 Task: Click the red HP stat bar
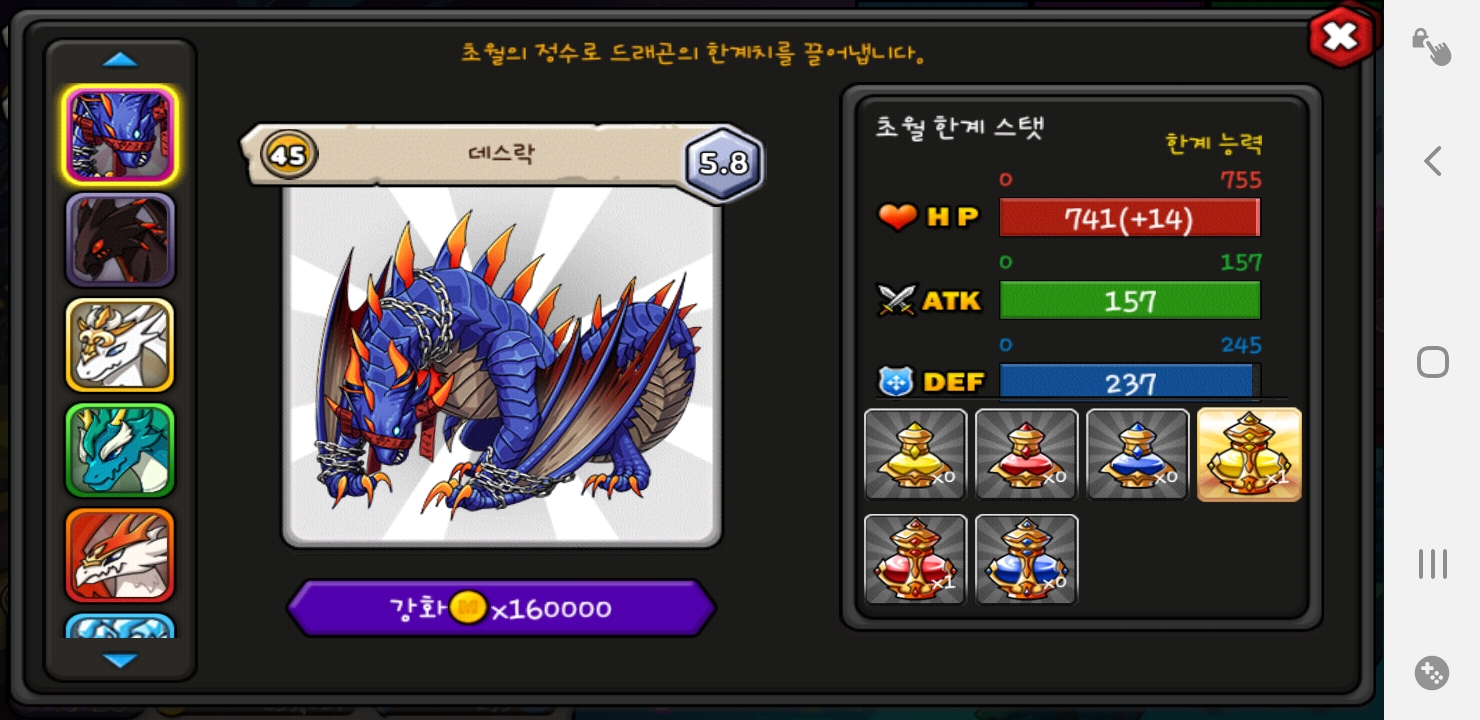[1130, 218]
